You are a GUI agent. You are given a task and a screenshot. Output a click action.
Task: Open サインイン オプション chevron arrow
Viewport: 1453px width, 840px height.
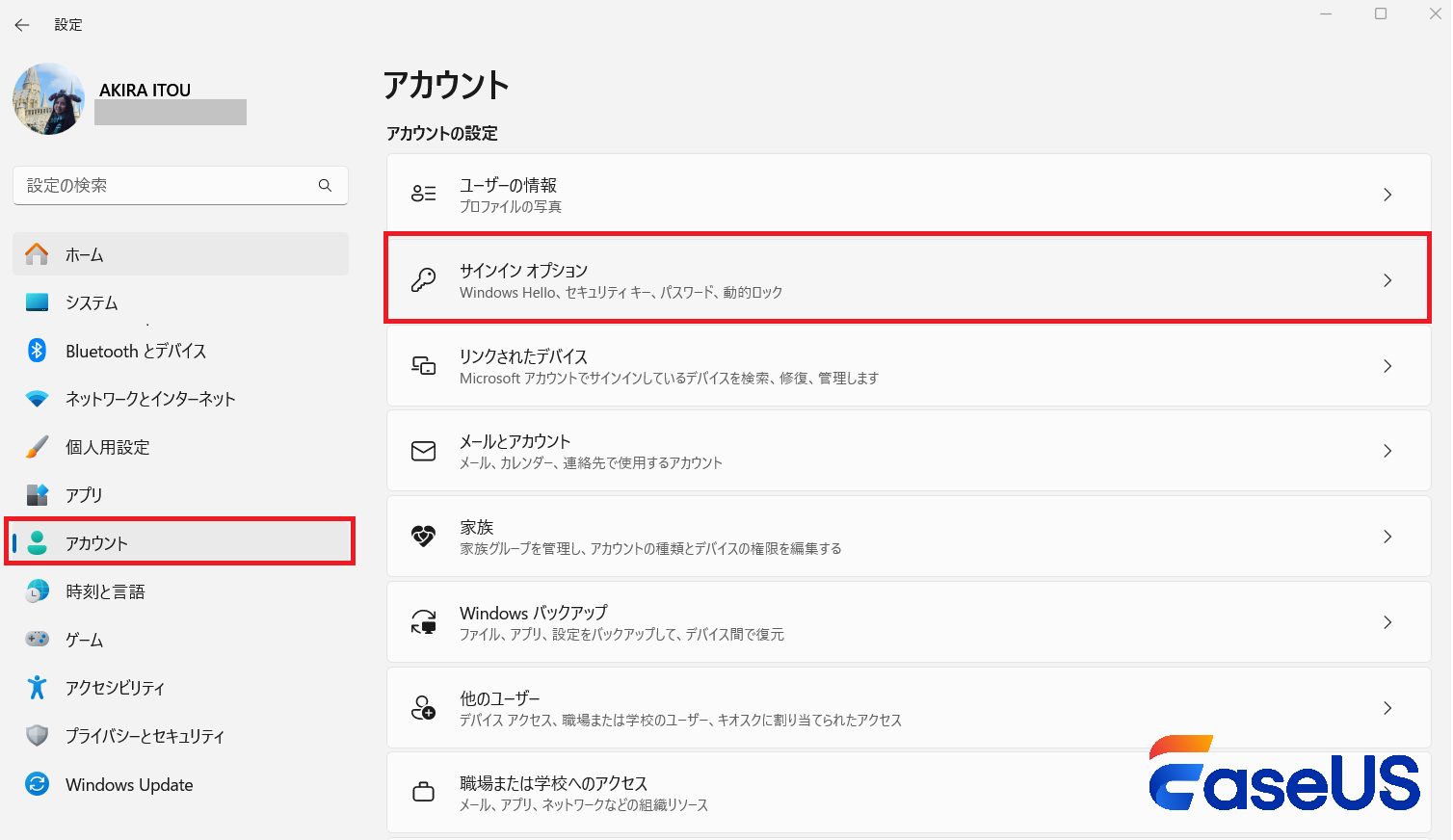click(1387, 280)
